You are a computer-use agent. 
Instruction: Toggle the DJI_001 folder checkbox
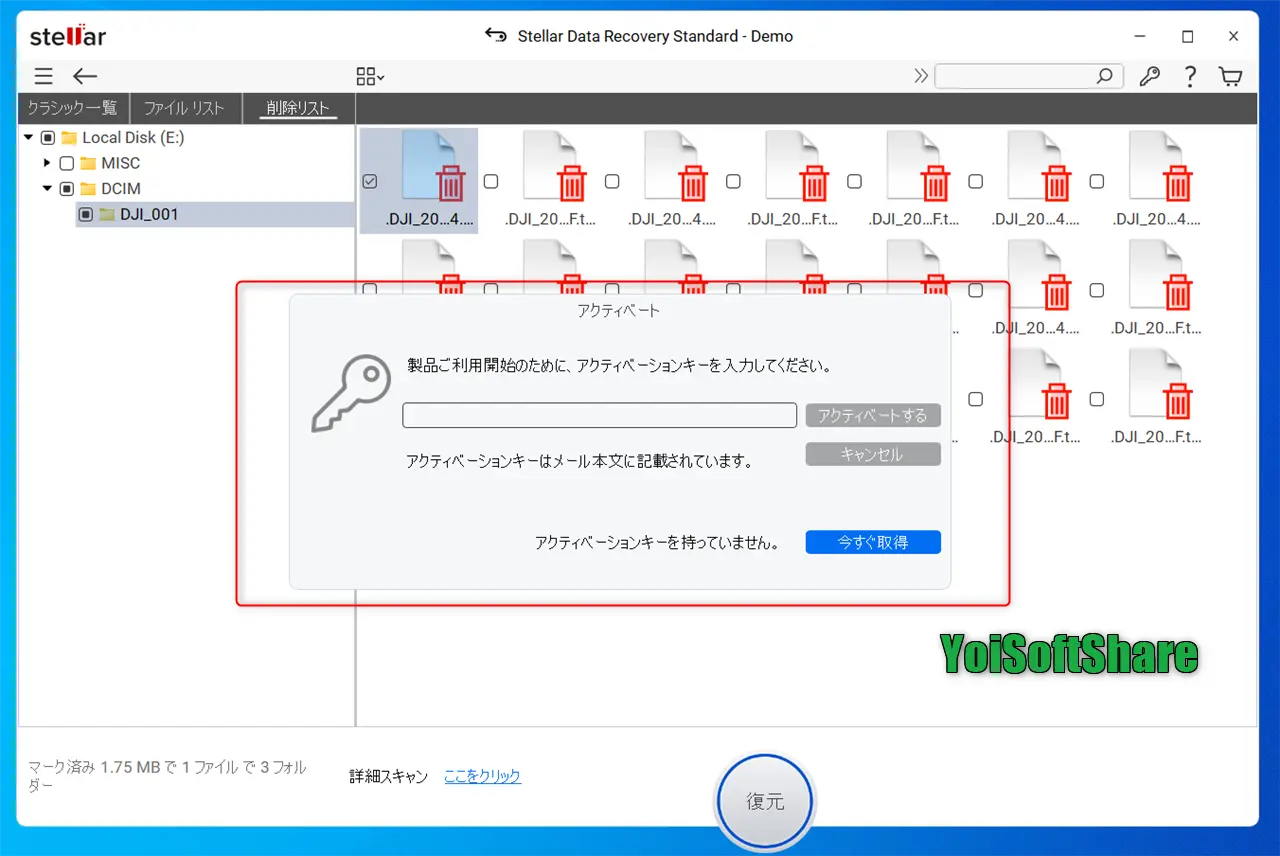coord(86,214)
